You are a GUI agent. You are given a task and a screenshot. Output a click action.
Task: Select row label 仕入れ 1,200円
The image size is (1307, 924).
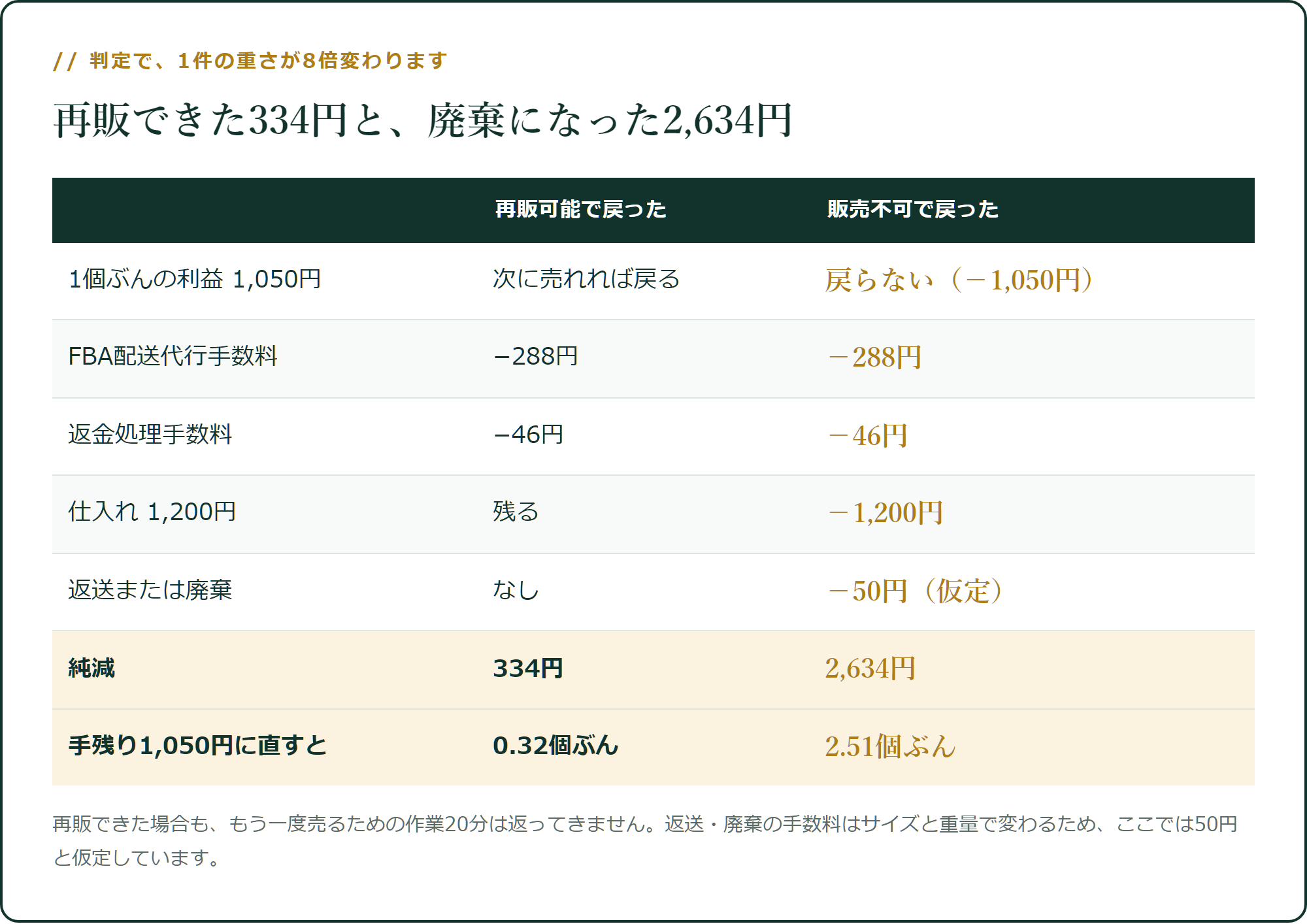coord(152,512)
